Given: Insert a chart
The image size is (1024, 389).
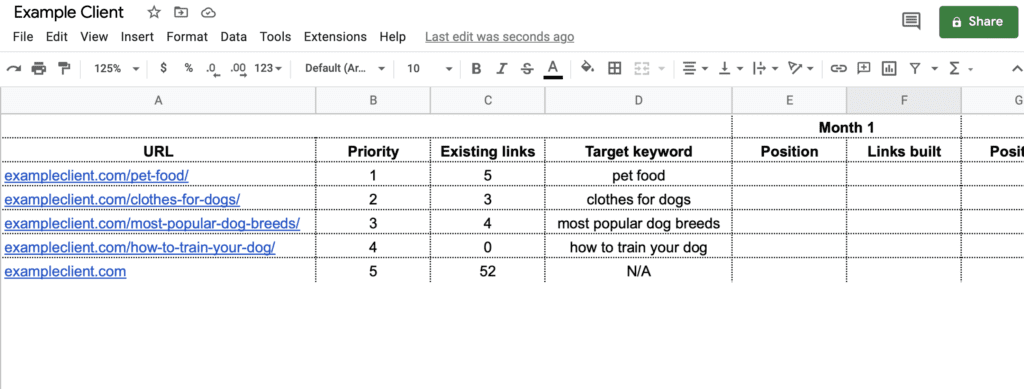Looking at the screenshot, I should click(889, 68).
